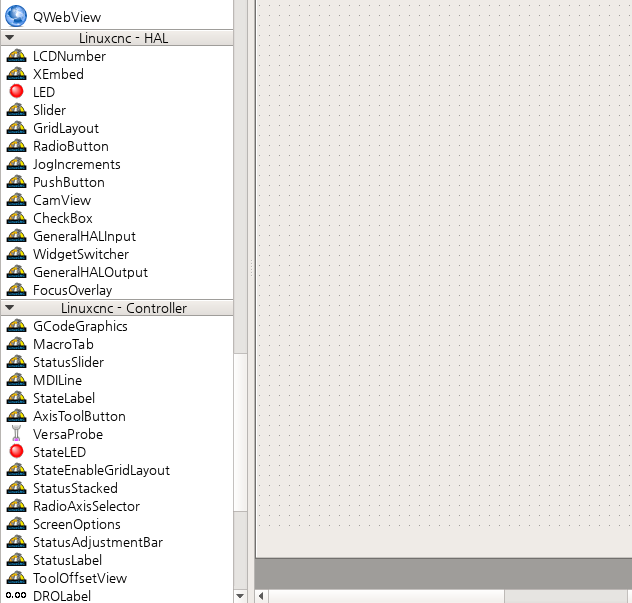Click the MacroTab widget icon
The image size is (632, 603).
point(17,344)
